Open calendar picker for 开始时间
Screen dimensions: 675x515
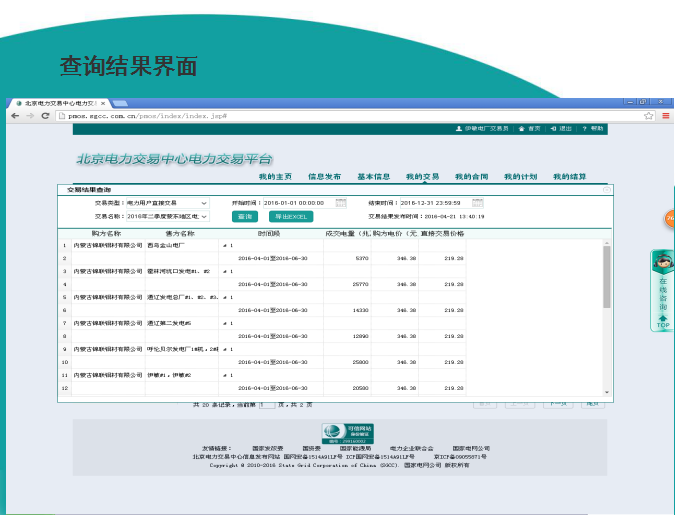[341, 203]
